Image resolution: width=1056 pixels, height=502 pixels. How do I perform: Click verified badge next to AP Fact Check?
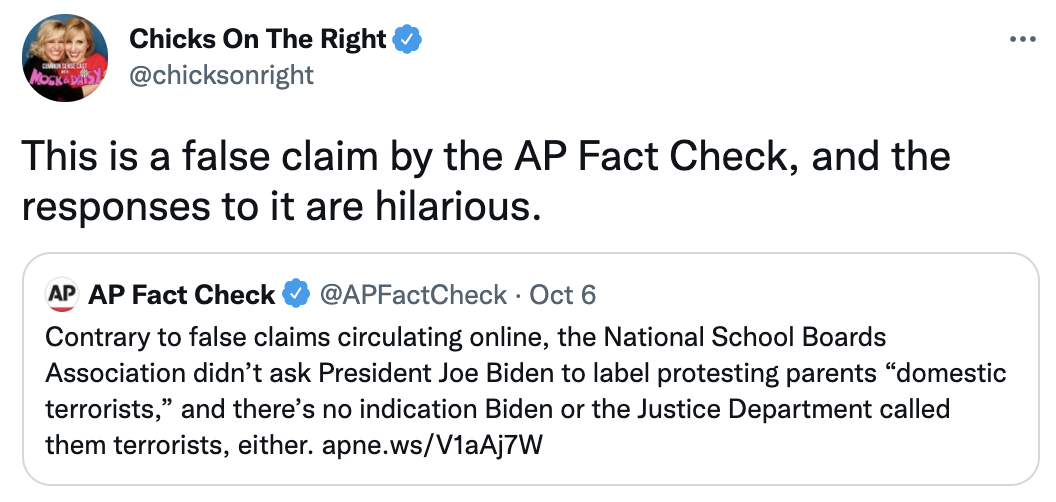(x=296, y=294)
